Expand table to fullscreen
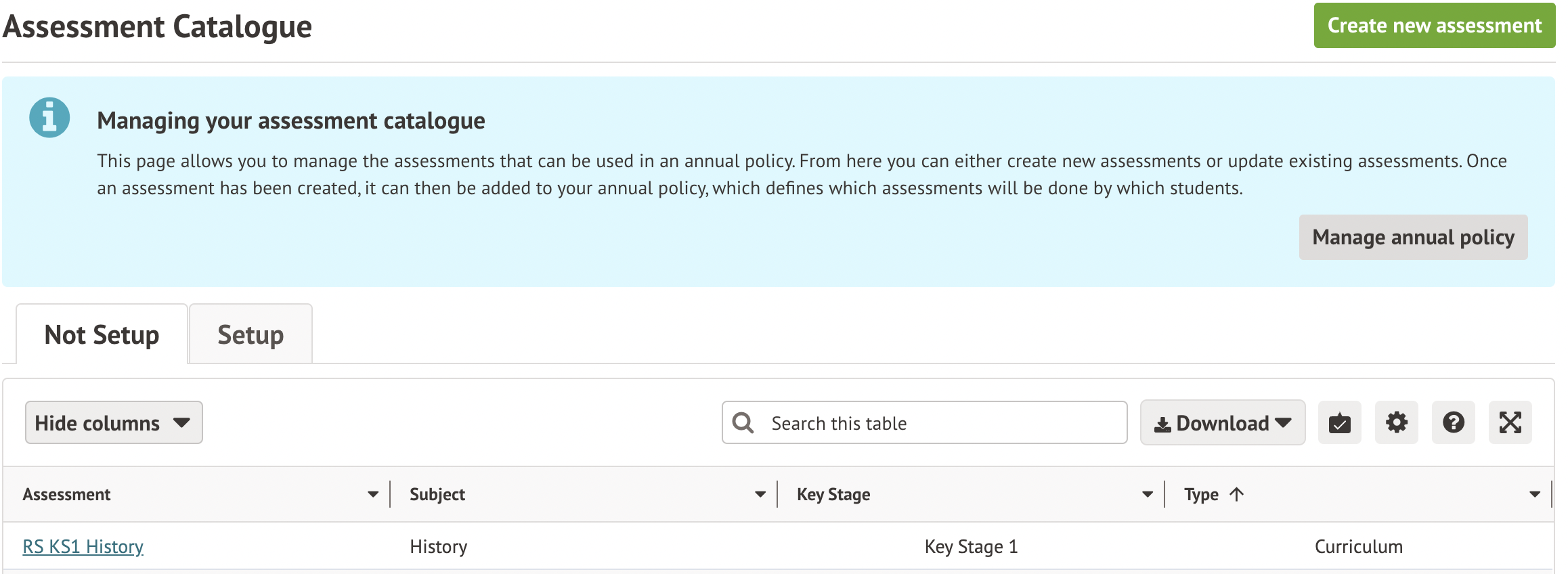The width and height of the screenshot is (1568, 574). tap(1510, 423)
